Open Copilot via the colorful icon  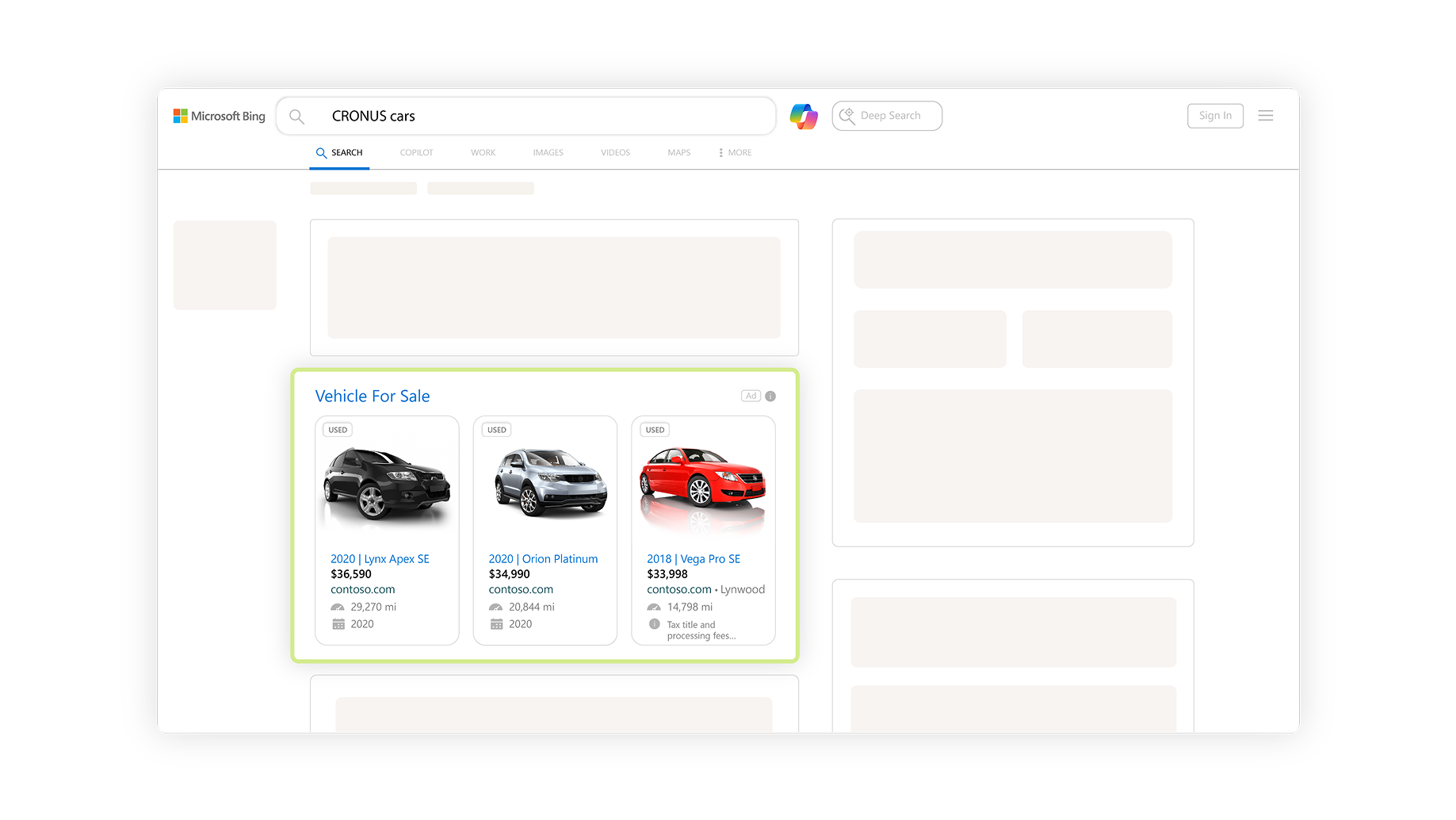(803, 116)
